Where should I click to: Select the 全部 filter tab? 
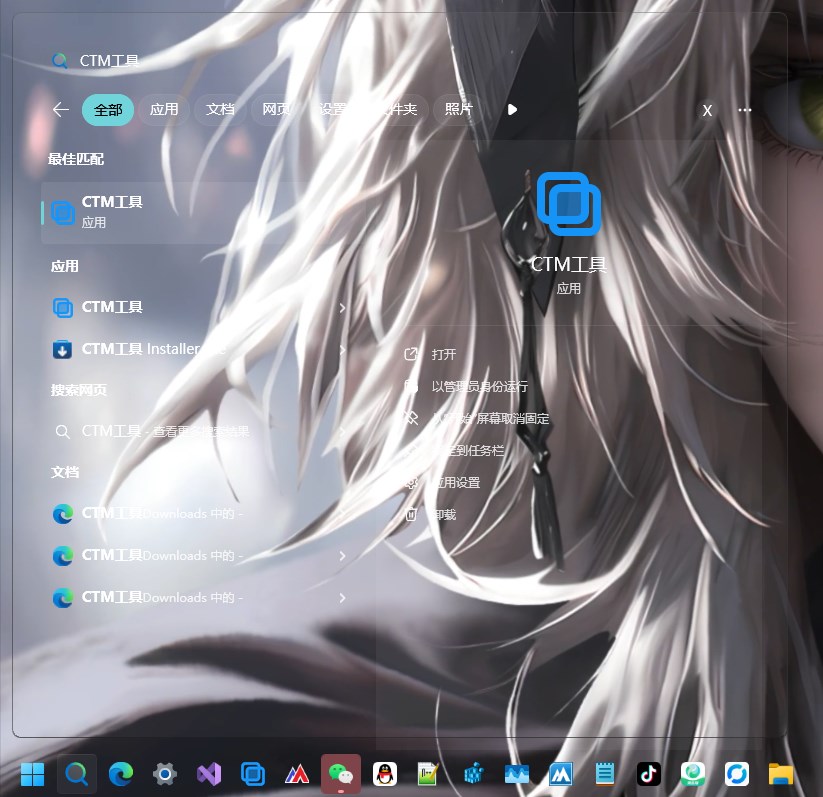(108, 110)
